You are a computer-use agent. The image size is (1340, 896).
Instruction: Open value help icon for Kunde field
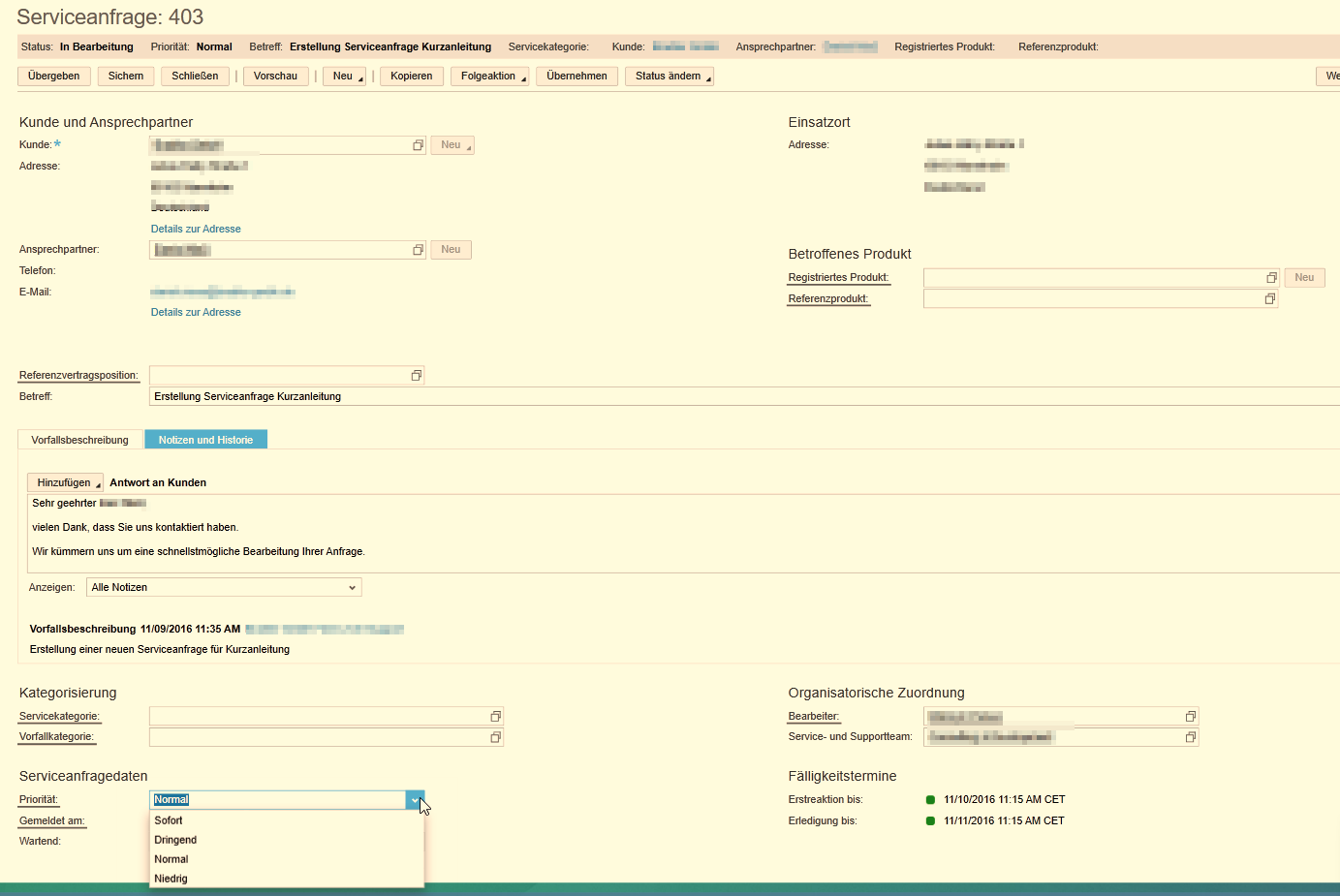pyautogui.click(x=419, y=145)
